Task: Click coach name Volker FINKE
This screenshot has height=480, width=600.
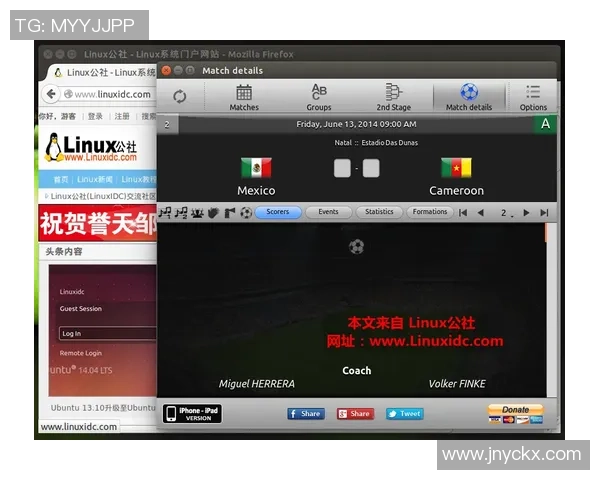Action: (x=457, y=384)
